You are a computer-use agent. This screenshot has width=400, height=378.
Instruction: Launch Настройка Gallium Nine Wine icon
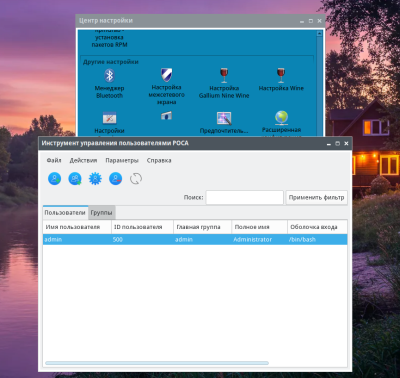click(224, 75)
